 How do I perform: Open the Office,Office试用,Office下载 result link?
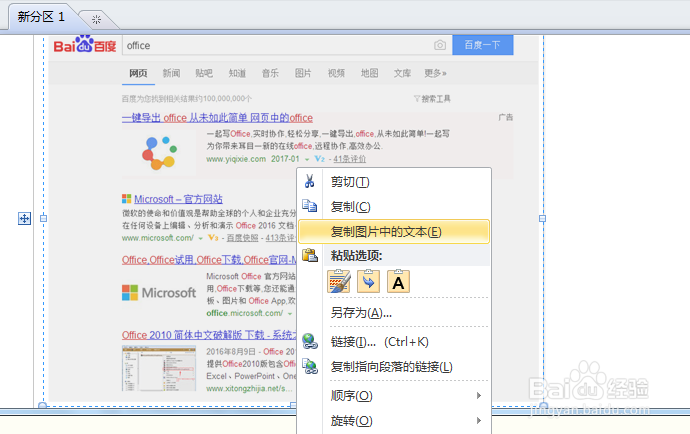pos(209,260)
